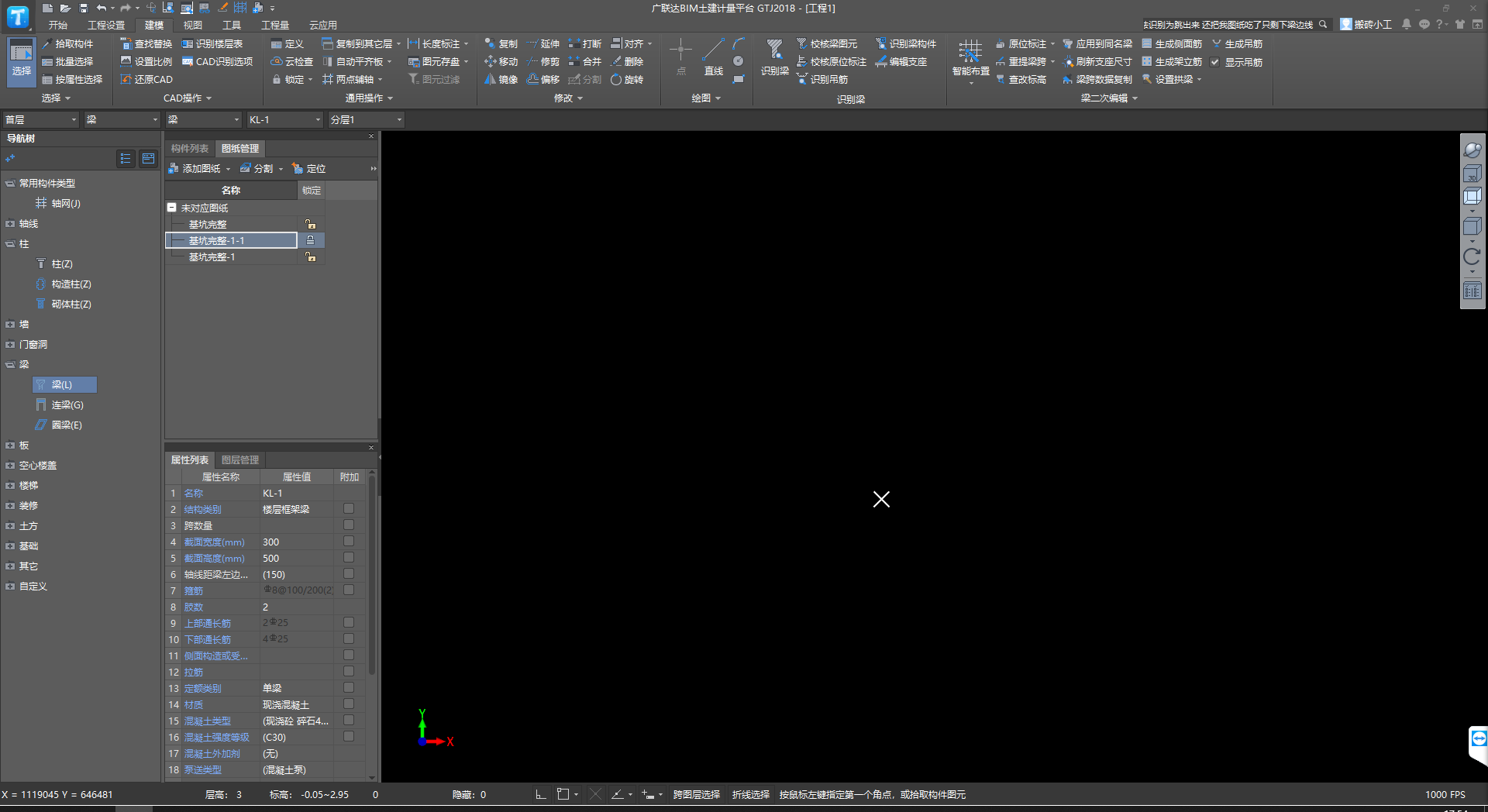The image size is (1488, 812).
Task: Expand the 门窗洞 tree node
Action: pos(10,345)
